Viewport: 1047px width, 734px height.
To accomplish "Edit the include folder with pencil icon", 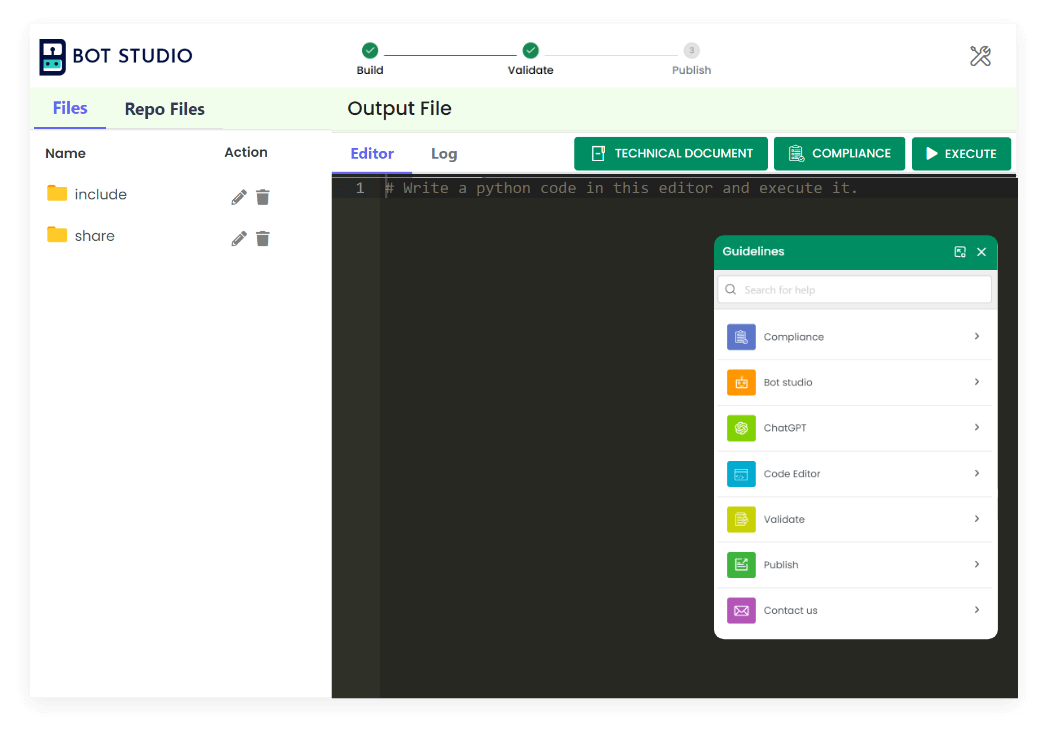I will tap(239, 197).
